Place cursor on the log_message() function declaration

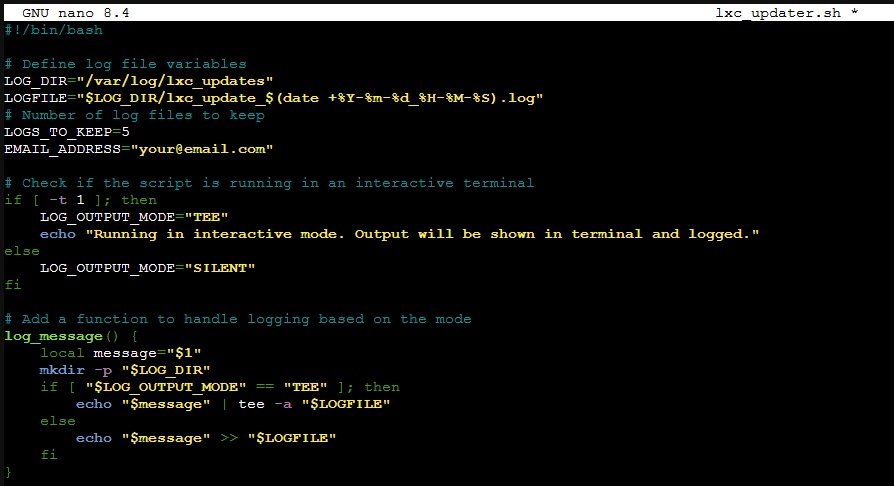point(70,336)
